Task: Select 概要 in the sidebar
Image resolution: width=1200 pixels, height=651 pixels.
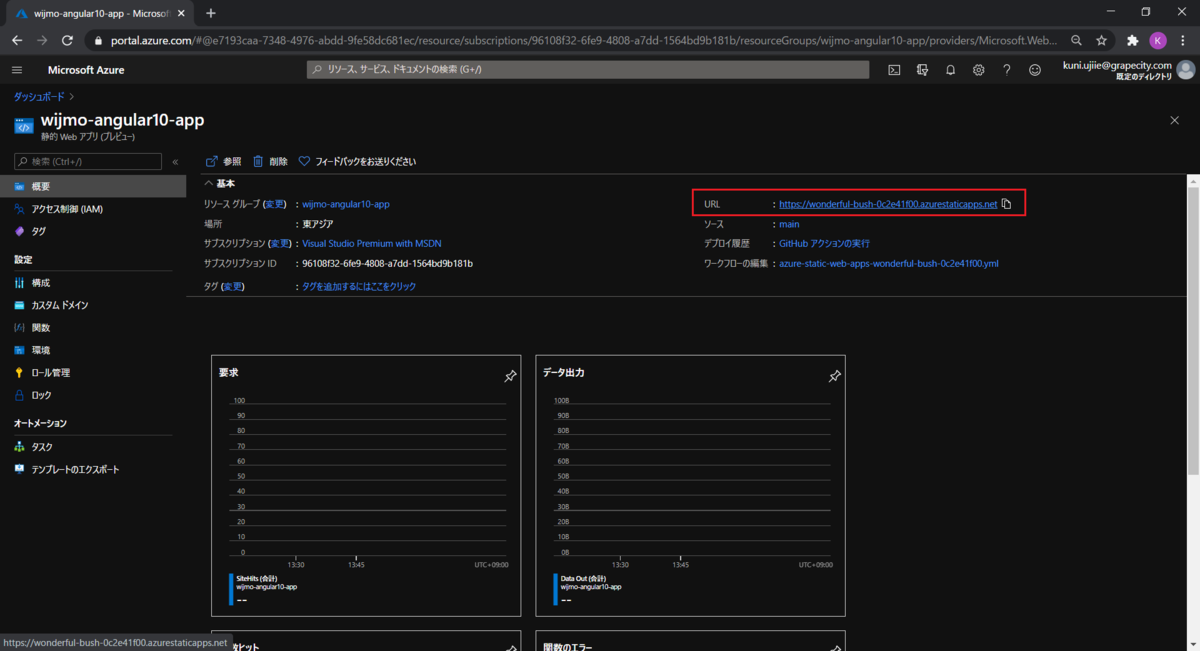Action: point(93,186)
